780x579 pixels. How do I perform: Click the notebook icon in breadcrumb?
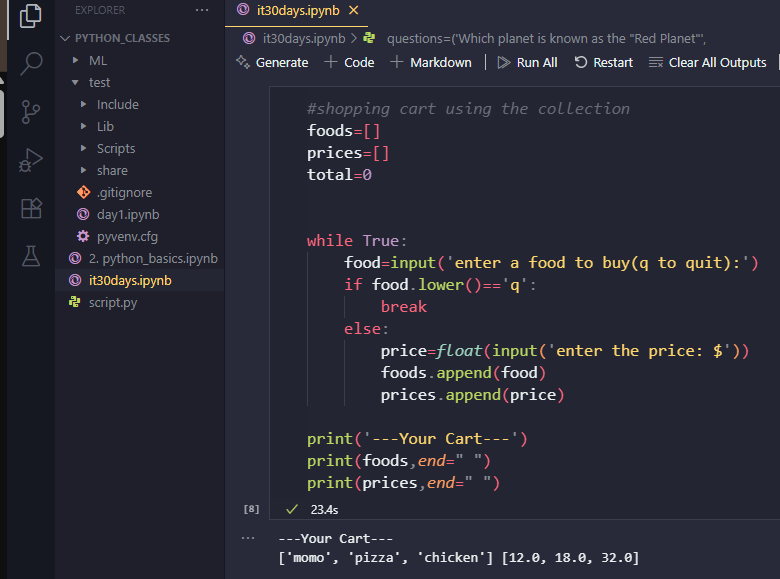tap(249, 38)
